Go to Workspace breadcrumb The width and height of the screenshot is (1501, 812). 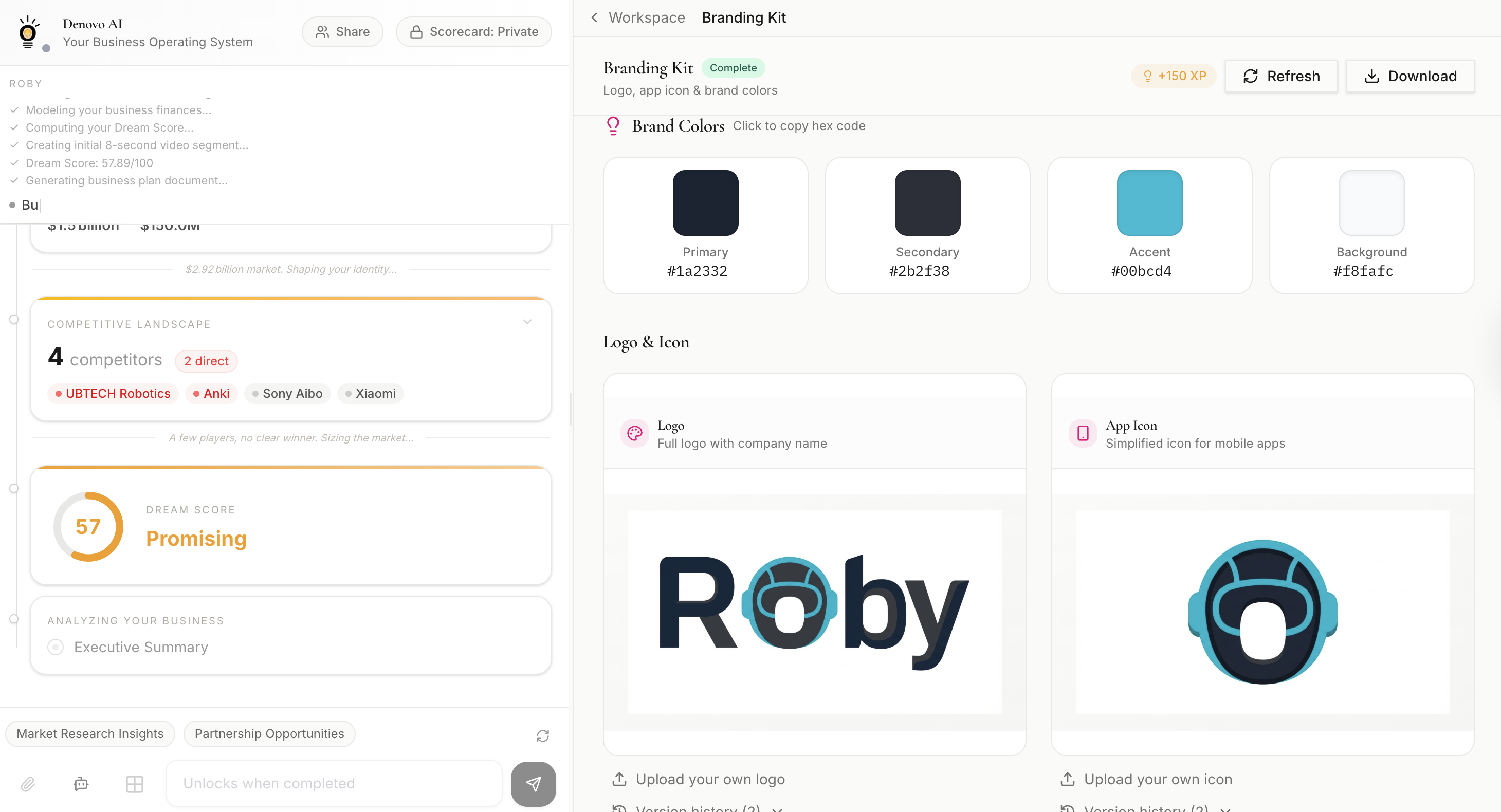(646, 17)
